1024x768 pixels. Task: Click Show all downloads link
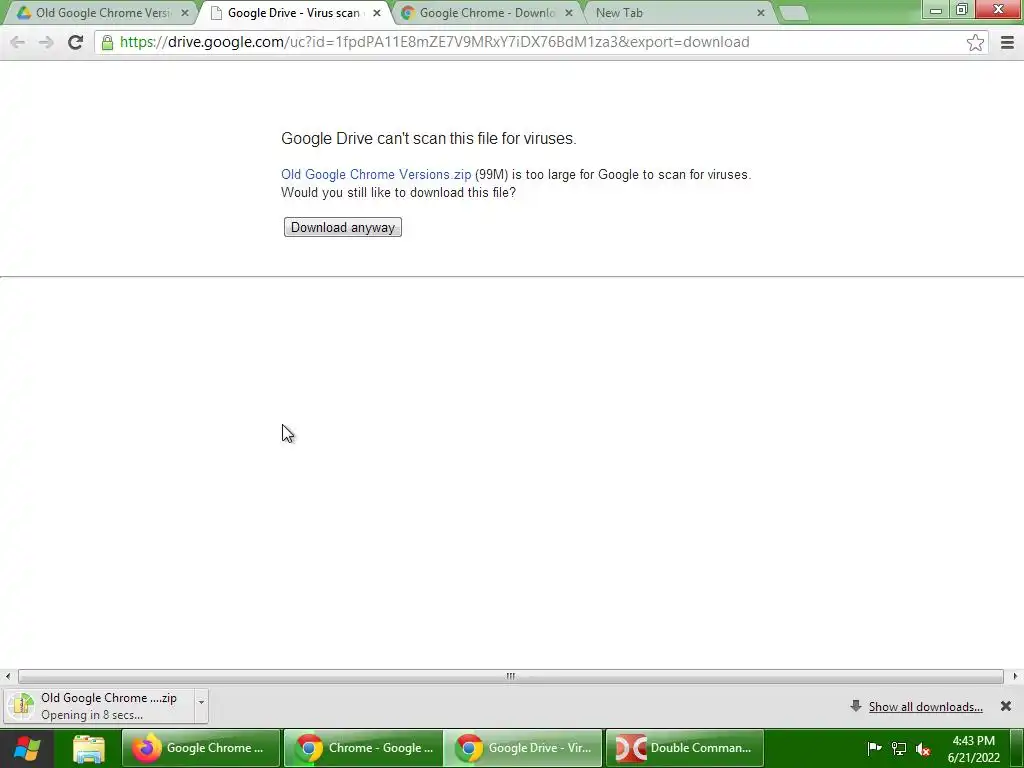925,707
